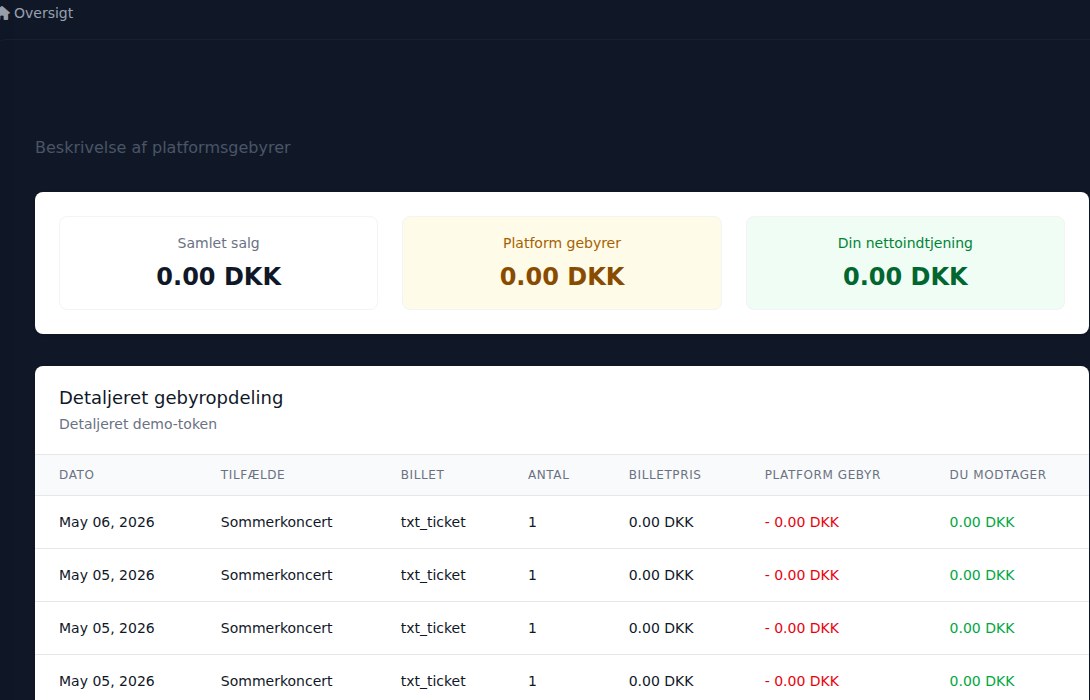
Task: Click Sommerkoncert in the May 06 row
Action: pyautogui.click(x=277, y=522)
